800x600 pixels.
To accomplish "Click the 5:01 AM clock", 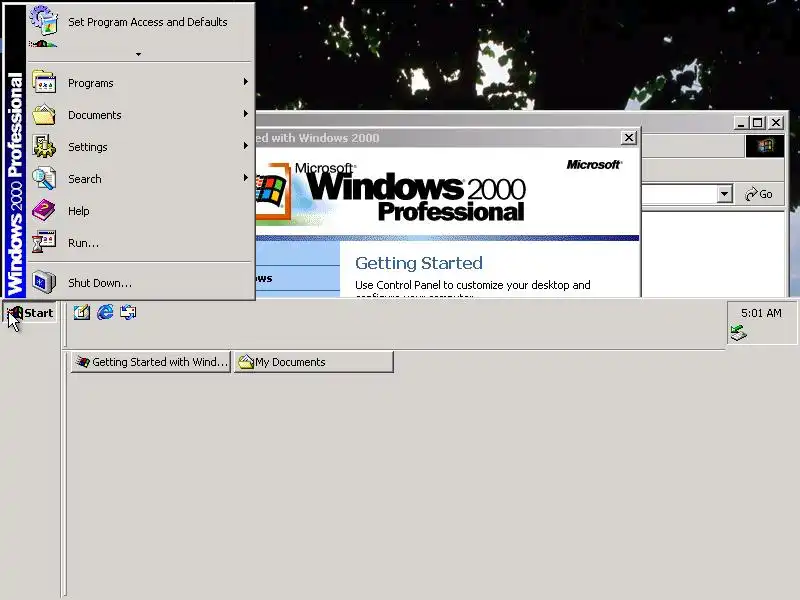I will click(761, 313).
